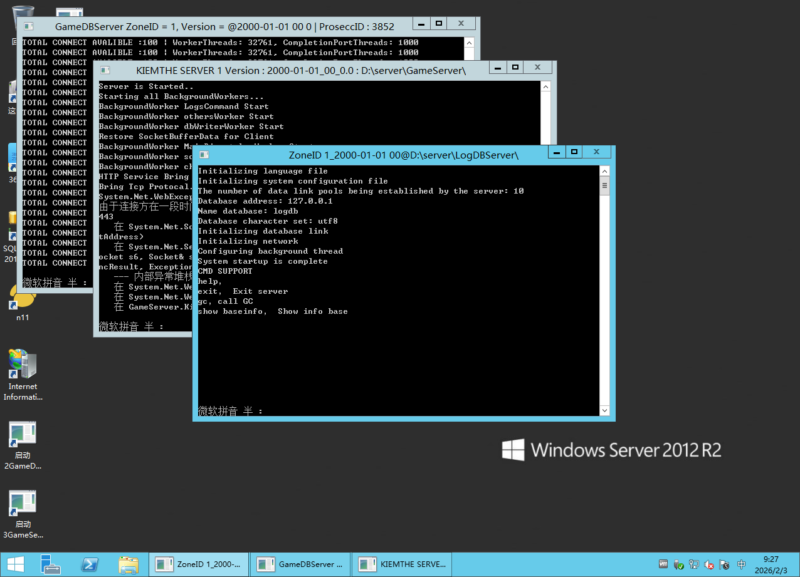Switch to the KIEMTHE SERVER taskbar button
Image resolution: width=800 pixels, height=577 pixels.
click(x=400, y=564)
